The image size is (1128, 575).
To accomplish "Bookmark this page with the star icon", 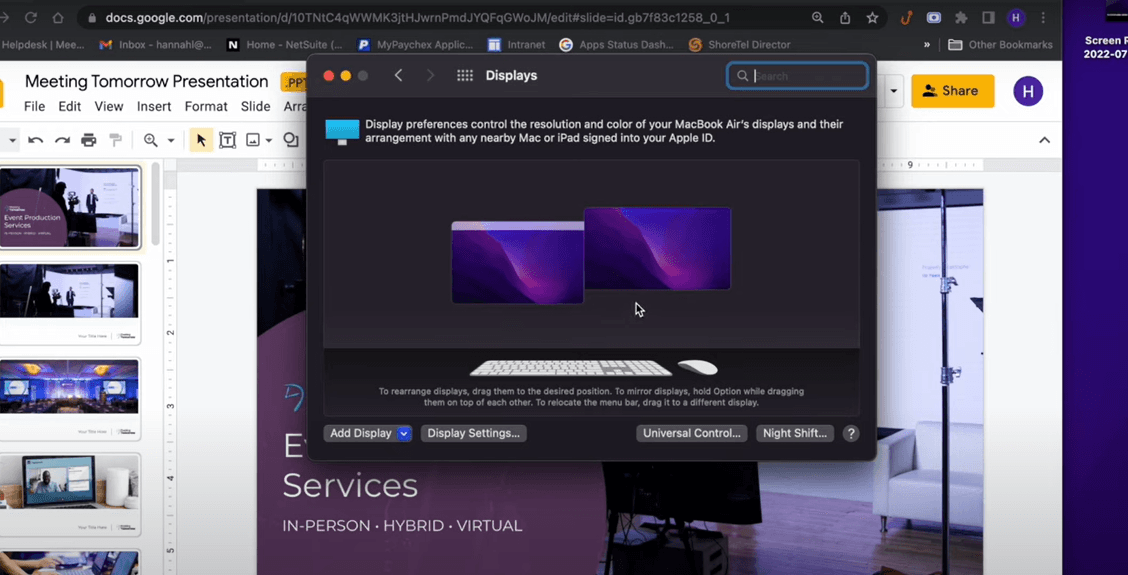I will [872, 18].
